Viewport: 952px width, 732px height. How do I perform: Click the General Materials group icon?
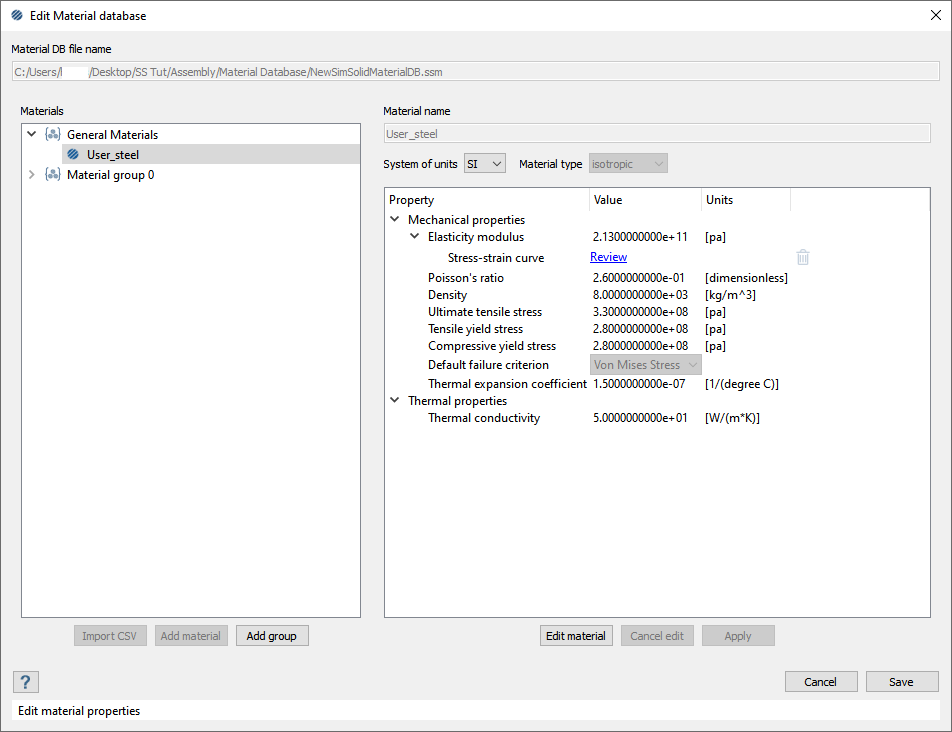click(53, 134)
